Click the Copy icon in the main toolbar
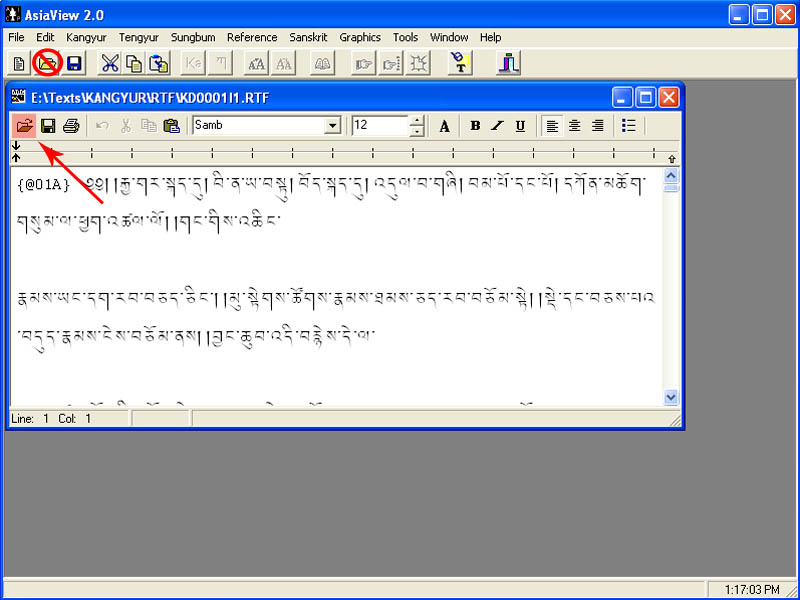 (x=134, y=63)
